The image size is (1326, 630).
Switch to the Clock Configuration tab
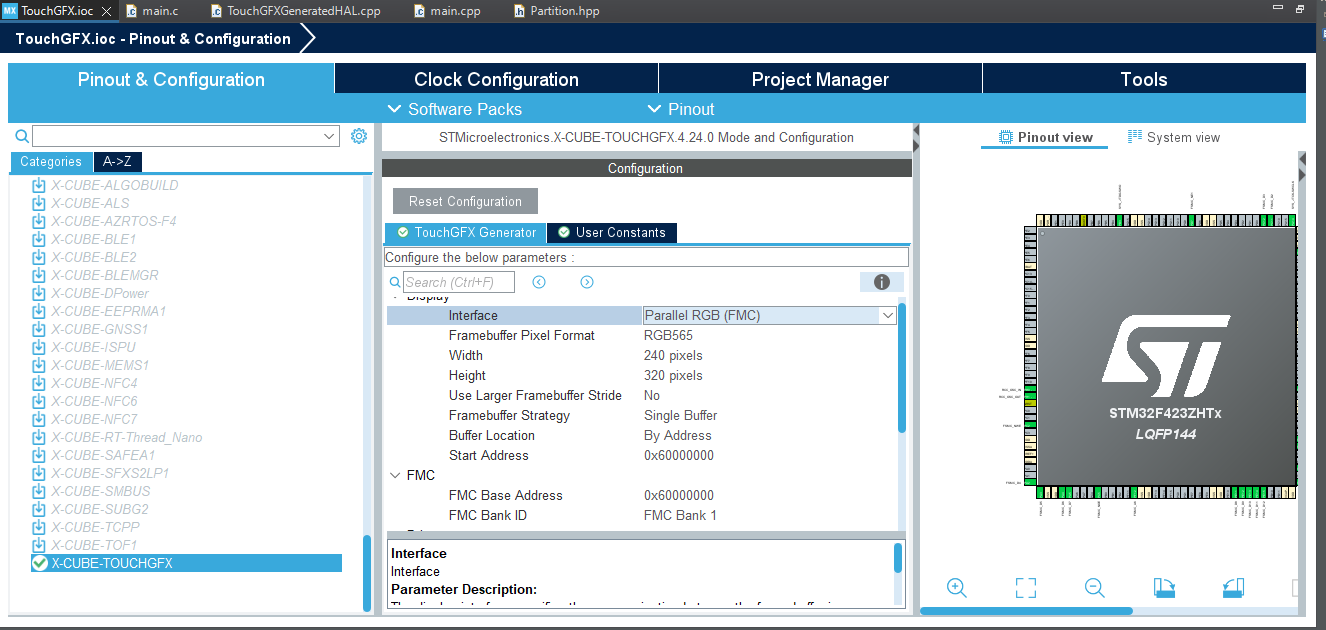pos(495,79)
